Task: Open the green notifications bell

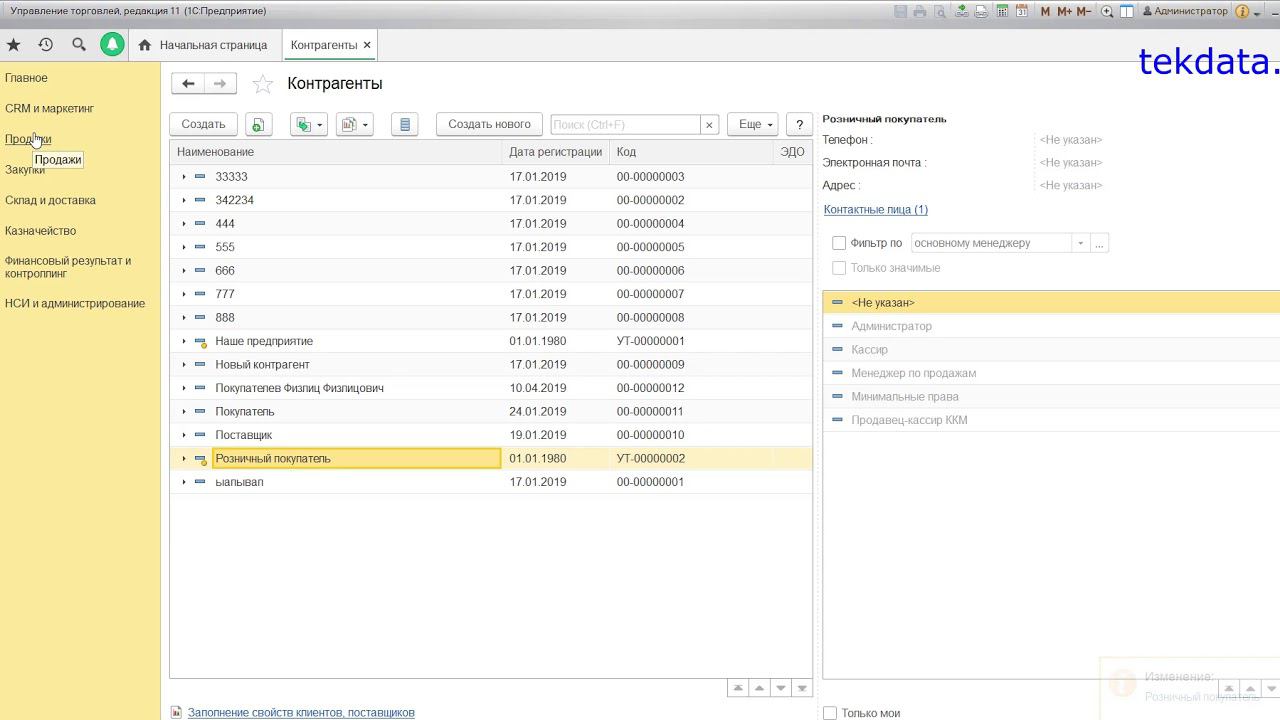Action: (112, 45)
